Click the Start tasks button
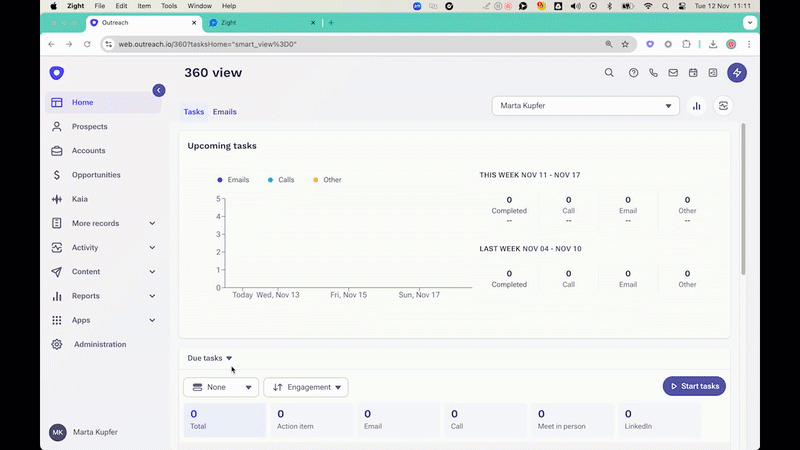Screen dimensions: 800x450 pyautogui.click(x=694, y=386)
